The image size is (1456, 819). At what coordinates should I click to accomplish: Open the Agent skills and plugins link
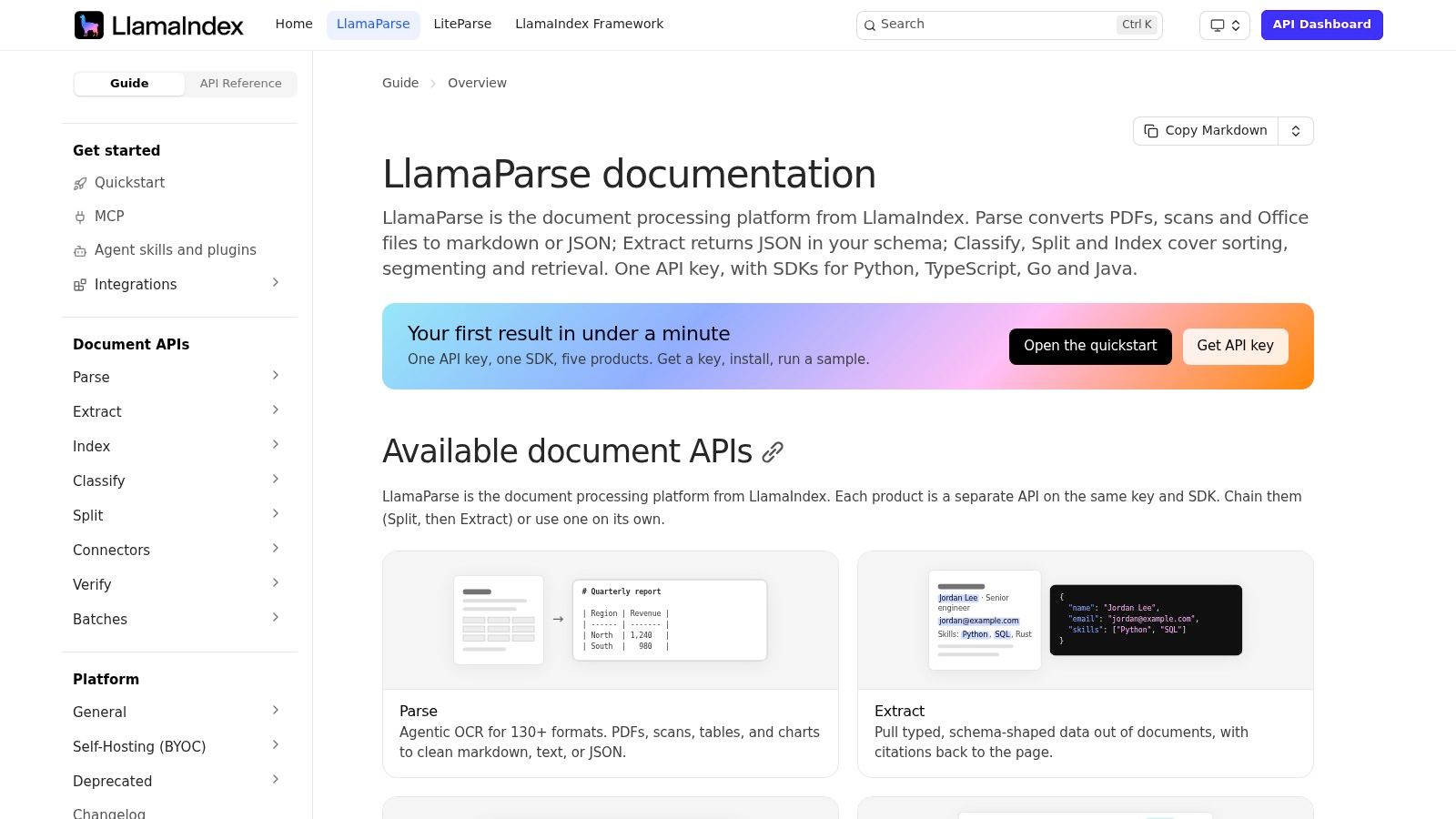click(x=176, y=250)
